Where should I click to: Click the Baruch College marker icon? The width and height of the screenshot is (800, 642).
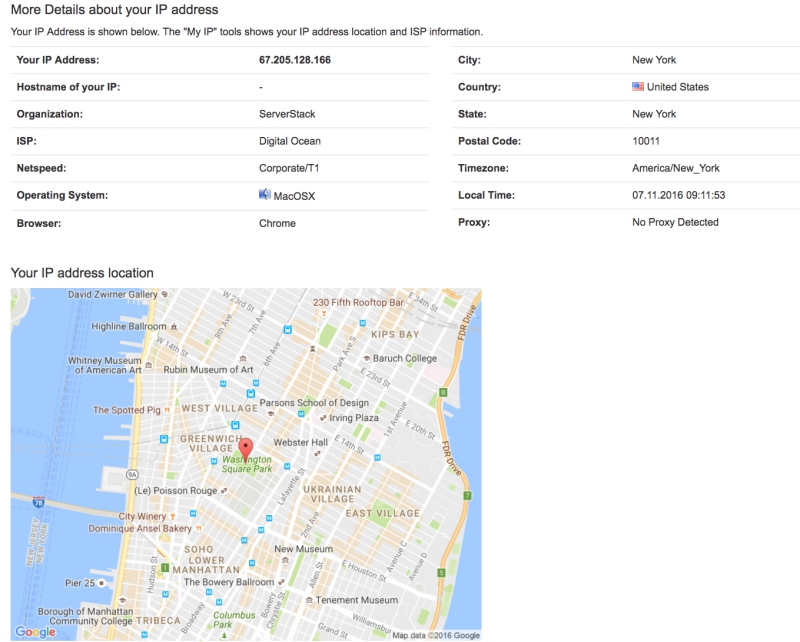pyautogui.click(x=366, y=358)
